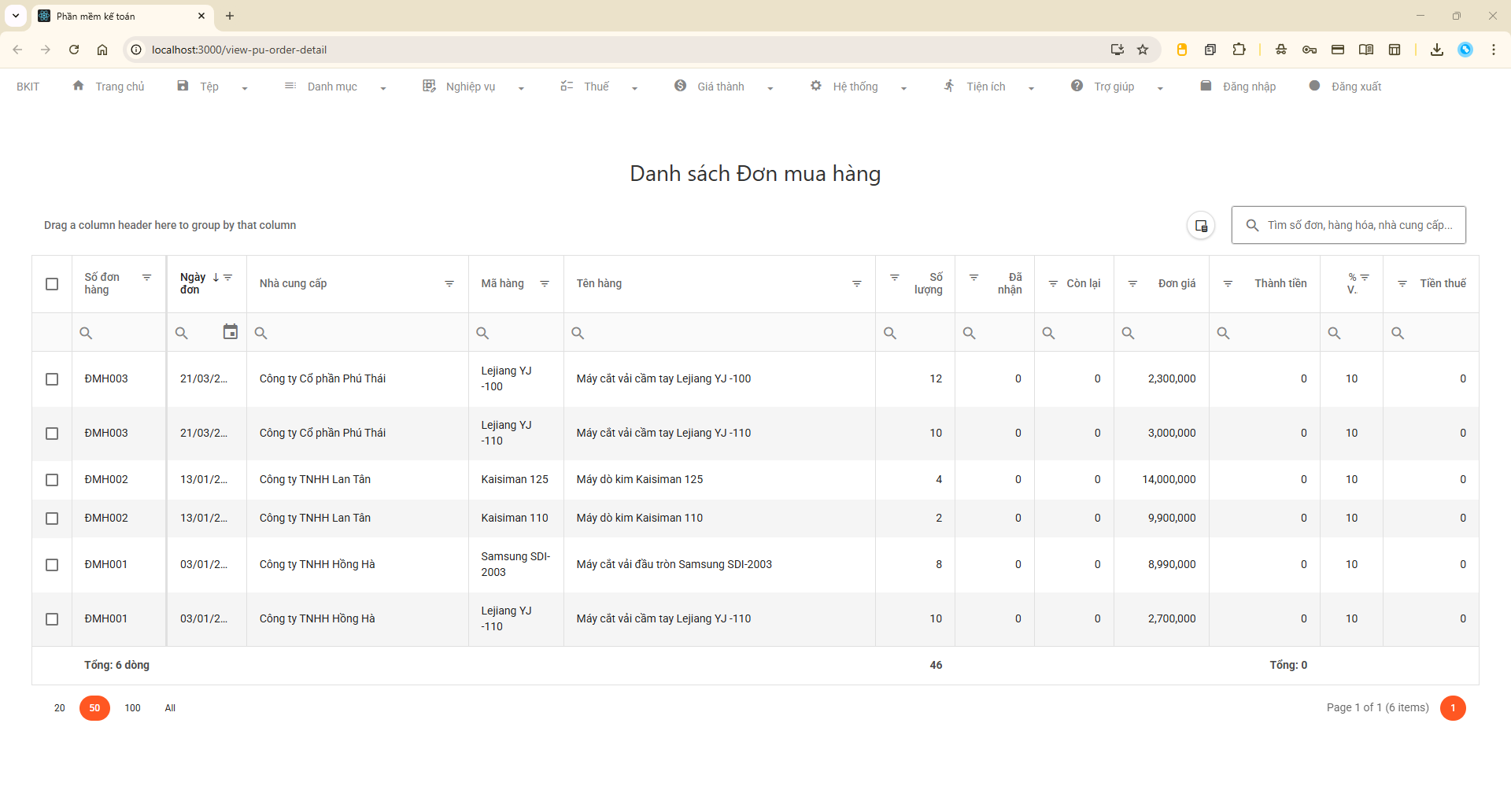Image resolution: width=1511 pixels, height=812 pixels.
Task: Expand the Giá thành dropdown arrow
Action: point(770,88)
